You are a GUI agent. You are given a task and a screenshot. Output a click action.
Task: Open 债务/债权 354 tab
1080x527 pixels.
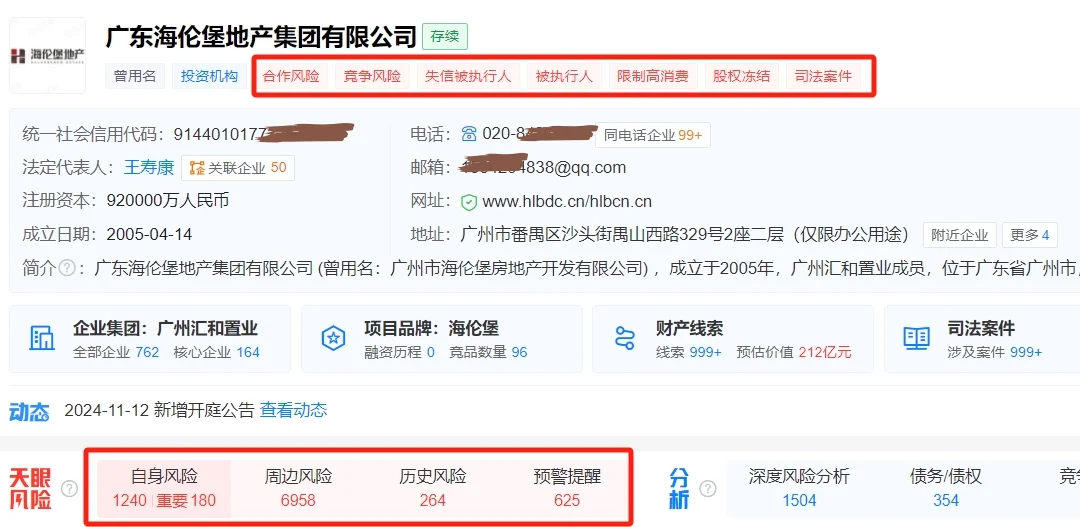point(946,488)
